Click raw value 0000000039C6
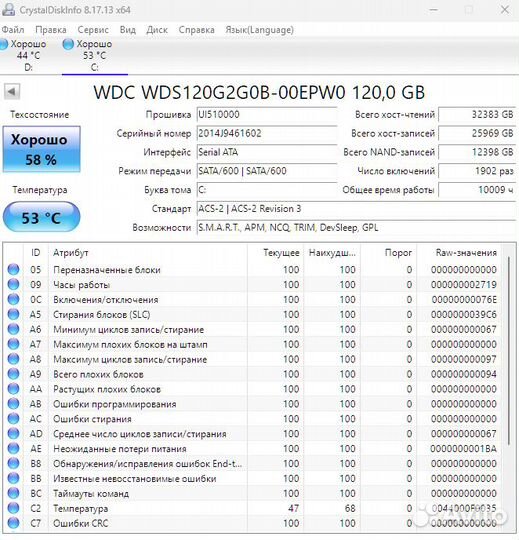The height and width of the screenshot is (540, 519). pos(464,314)
